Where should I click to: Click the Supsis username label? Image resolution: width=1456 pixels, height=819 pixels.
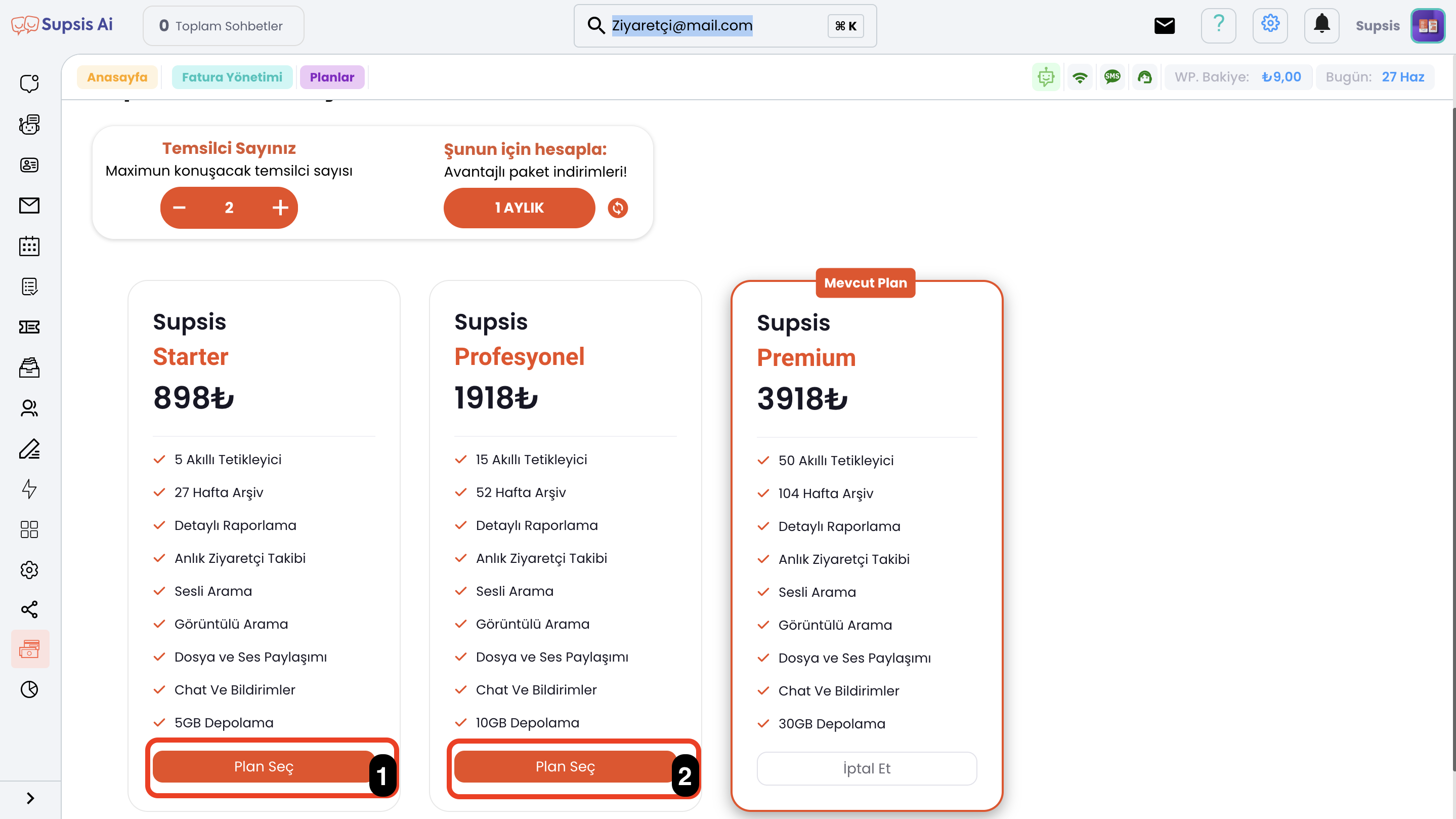point(1378,25)
